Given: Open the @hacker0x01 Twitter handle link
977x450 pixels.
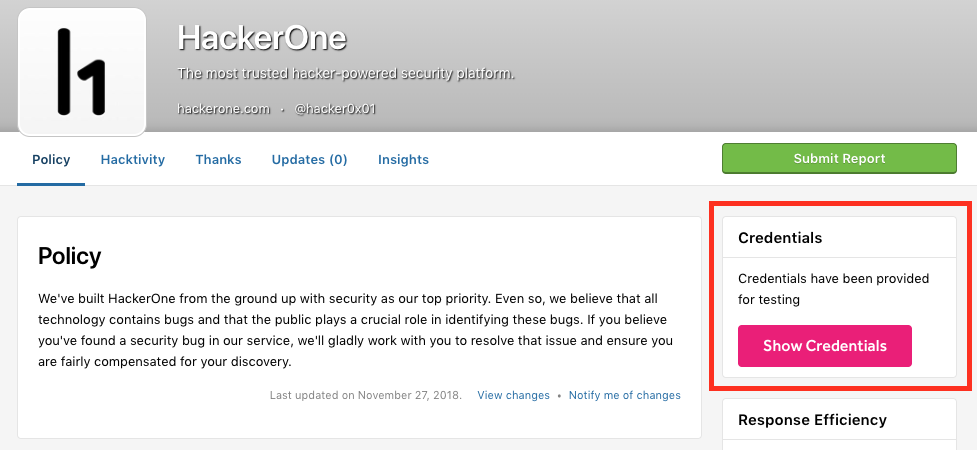Looking at the screenshot, I should (335, 109).
